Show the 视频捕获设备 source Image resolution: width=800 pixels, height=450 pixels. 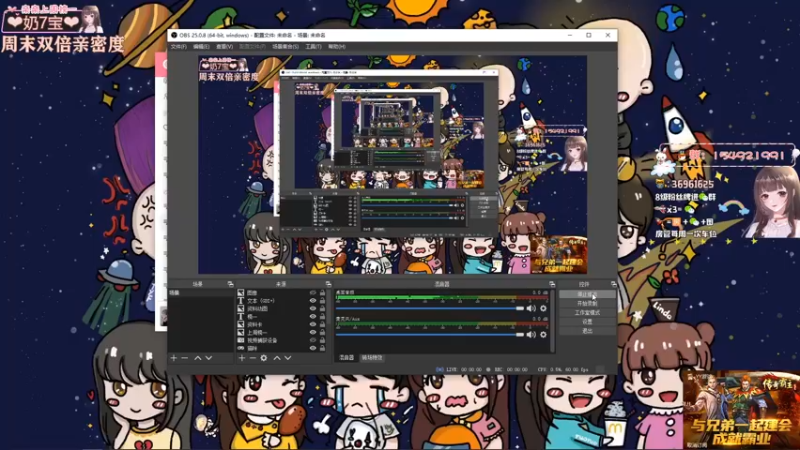(313, 340)
